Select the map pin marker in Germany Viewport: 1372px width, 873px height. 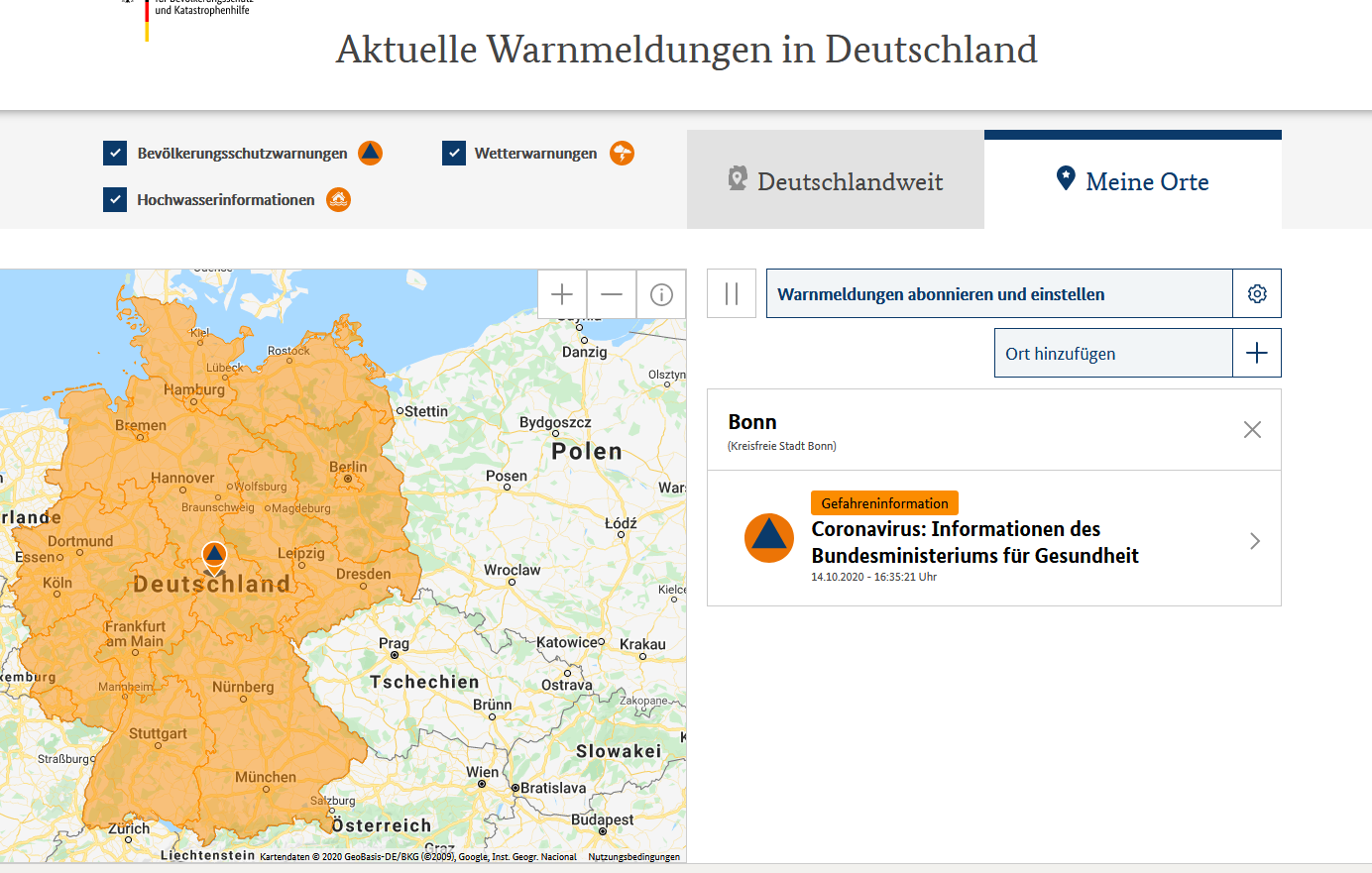214,556
